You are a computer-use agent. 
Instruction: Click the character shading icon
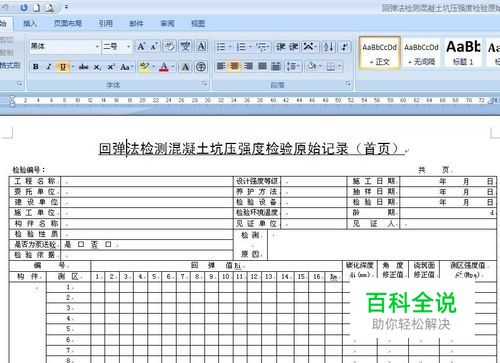(185, 67)
